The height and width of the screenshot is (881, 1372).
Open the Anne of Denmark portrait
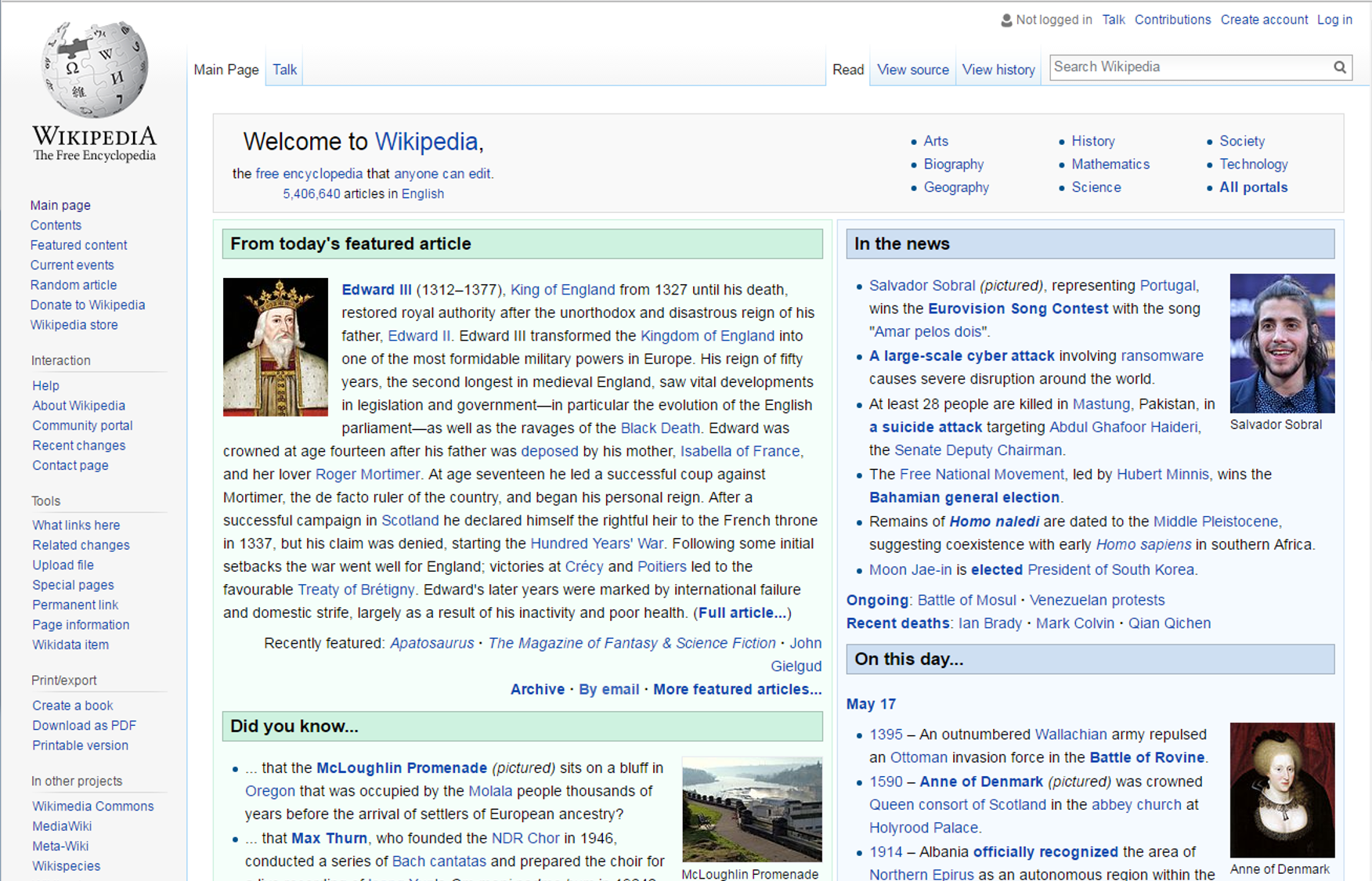tap(1282, 790)
